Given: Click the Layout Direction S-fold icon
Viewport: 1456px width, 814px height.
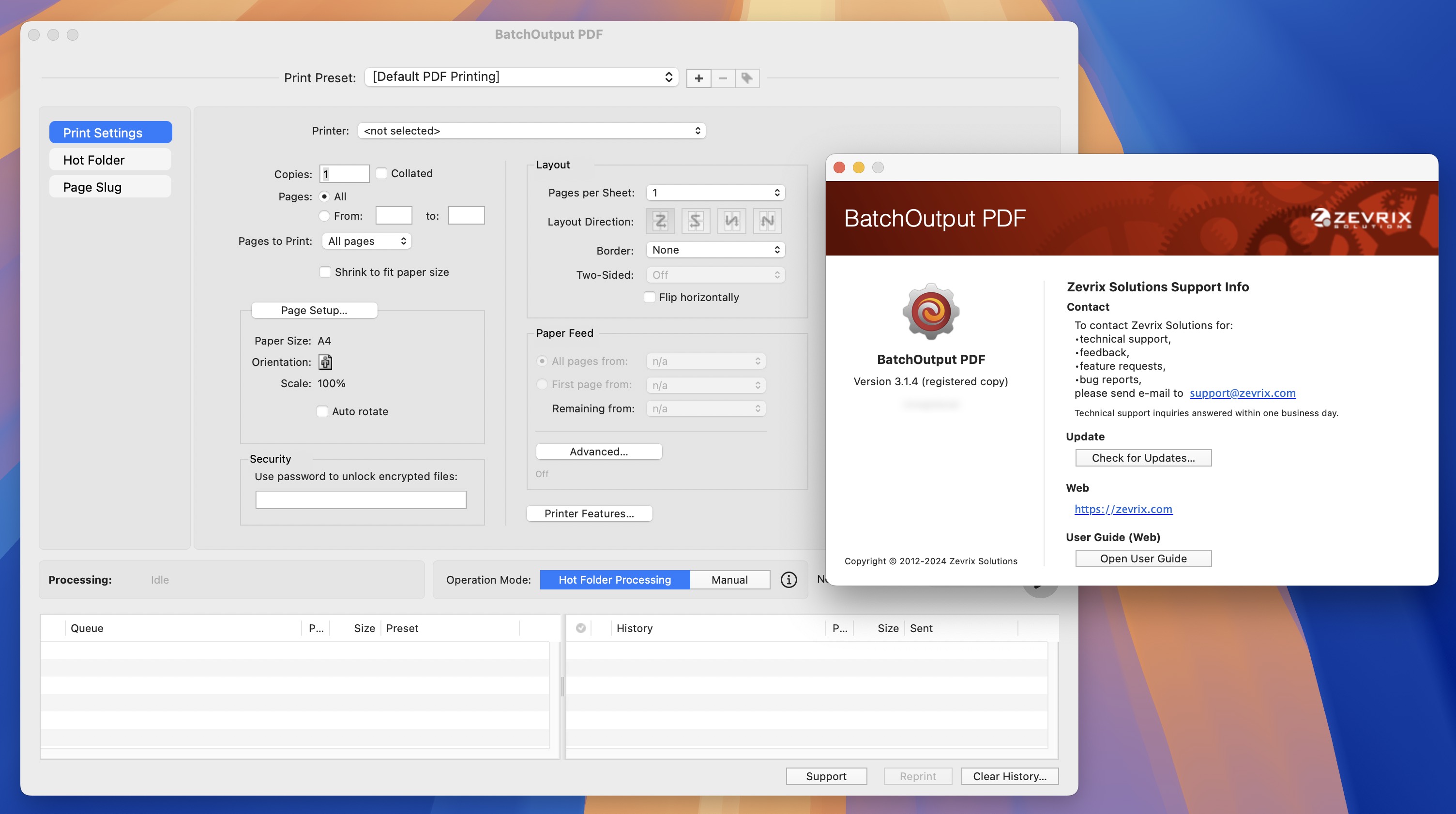Looking at the screenshot, I should click(697, 220).
